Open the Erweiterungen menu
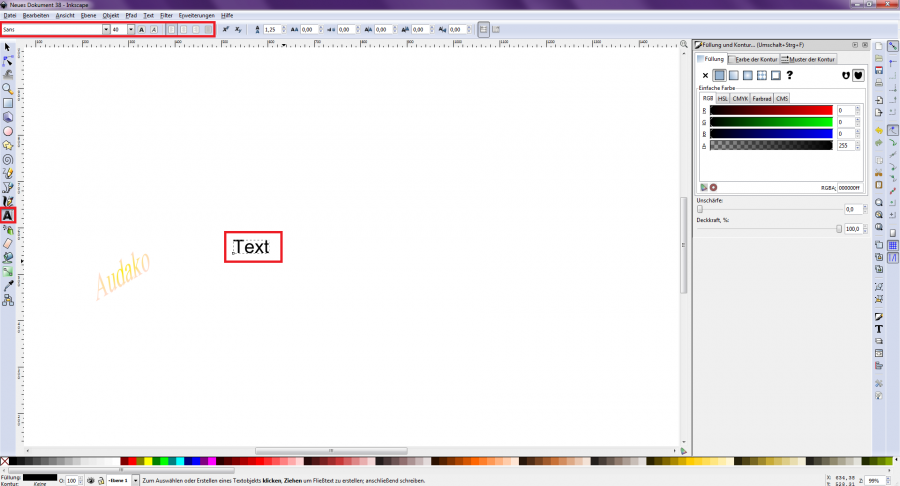The height and width of the screenshot is (486, 900). 196,16
